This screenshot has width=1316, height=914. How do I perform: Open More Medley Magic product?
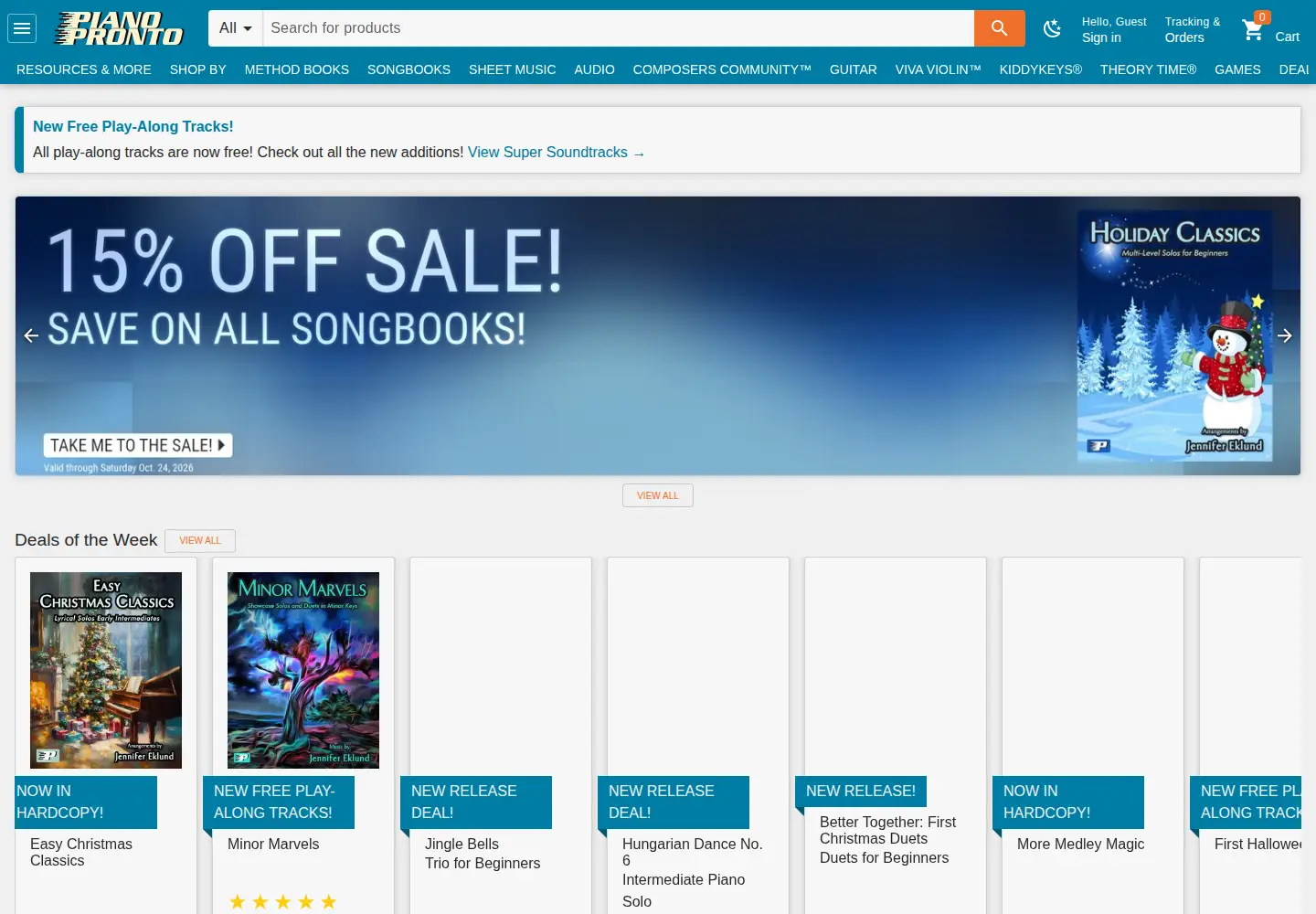[1080, 844]
